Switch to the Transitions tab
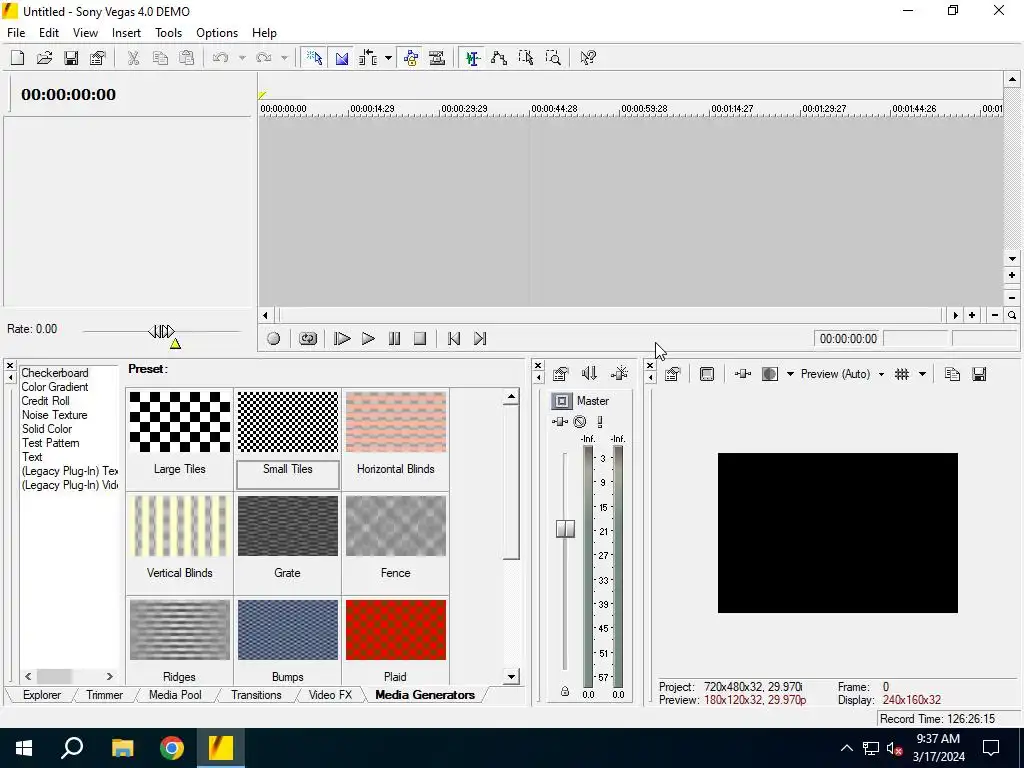Viewport: 1024px width, 768px height. [x=256, y=695]
